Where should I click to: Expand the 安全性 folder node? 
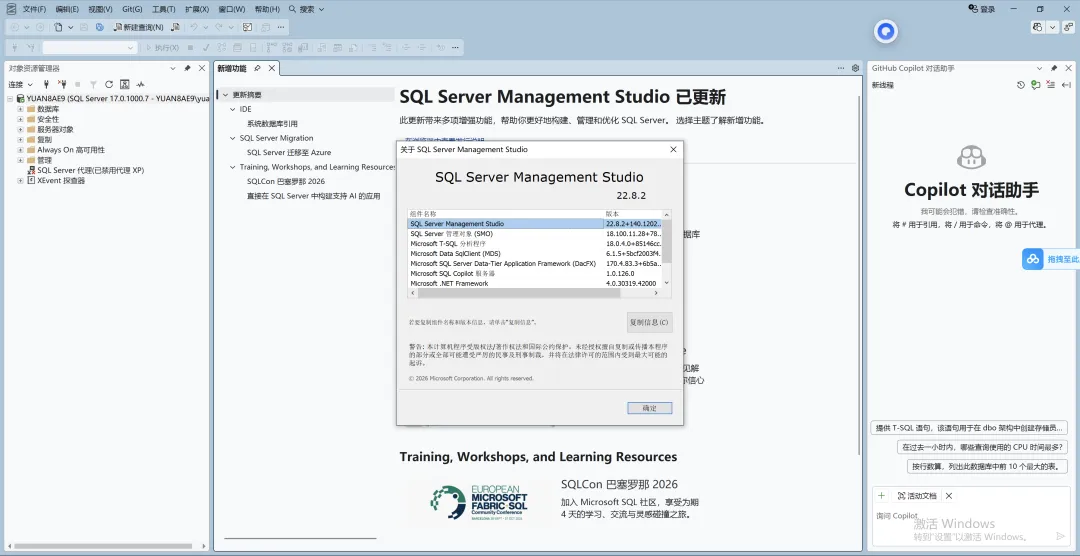21,119
